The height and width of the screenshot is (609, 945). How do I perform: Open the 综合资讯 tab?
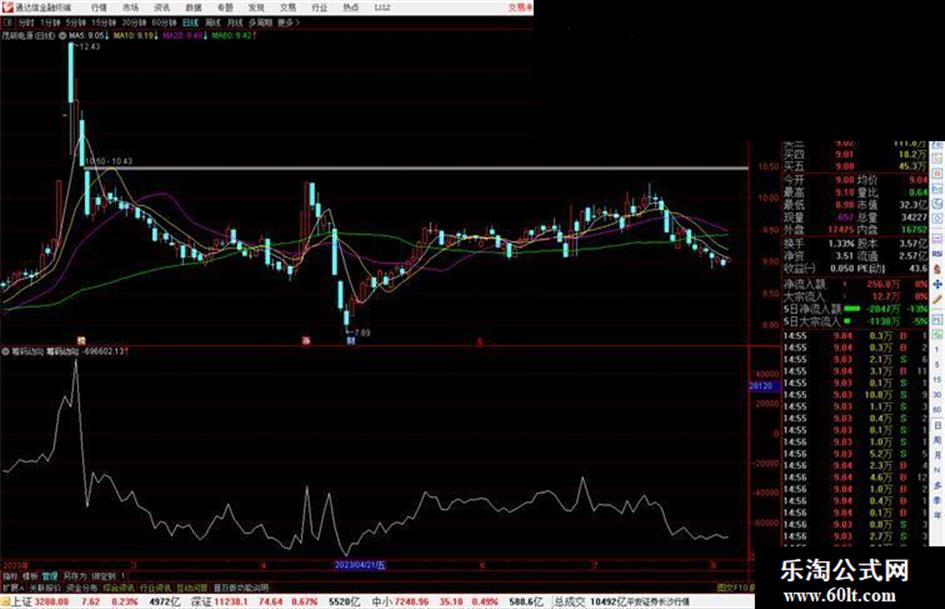tap(119, 587)
